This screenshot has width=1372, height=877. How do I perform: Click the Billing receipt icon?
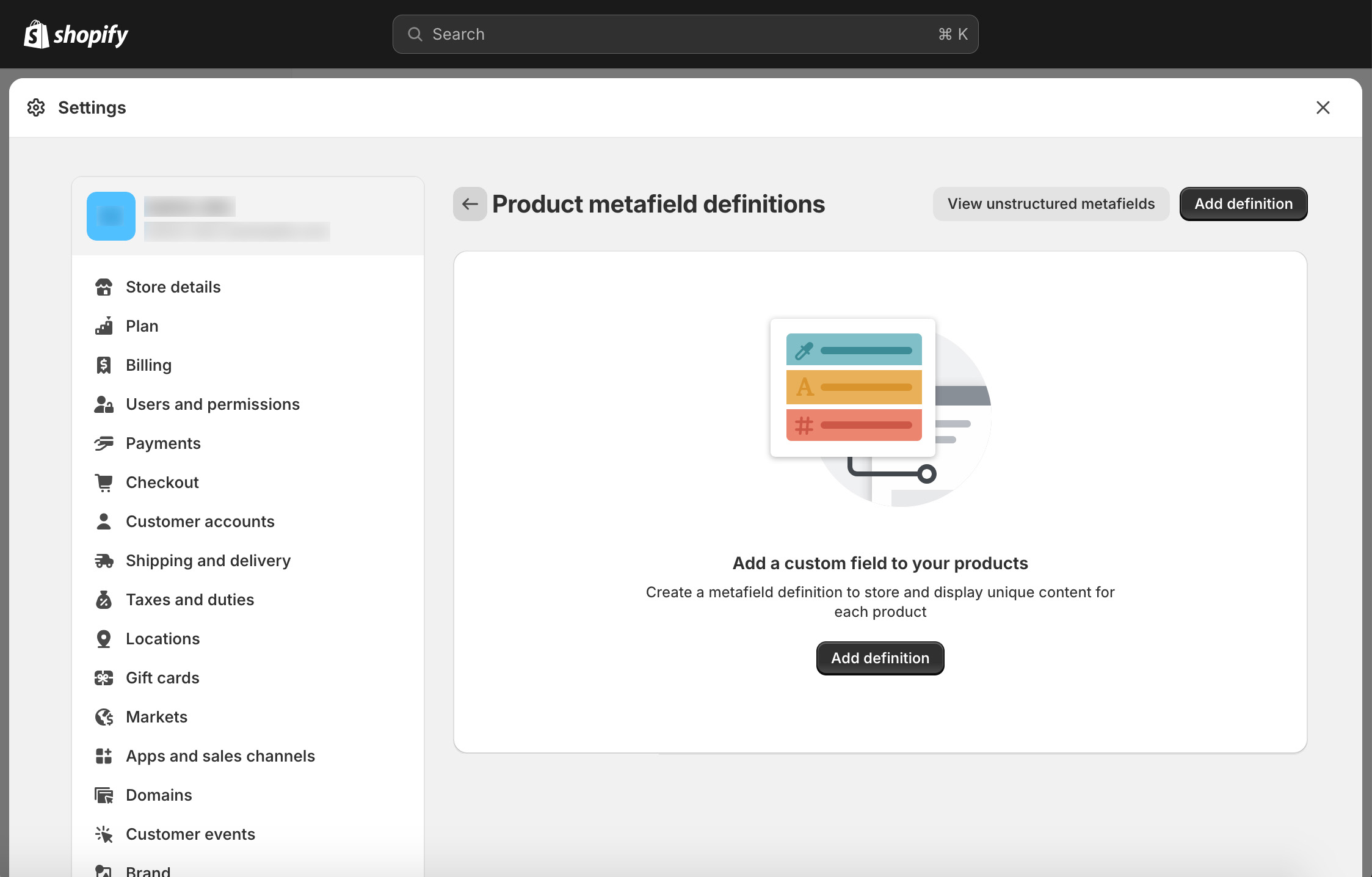104,365
